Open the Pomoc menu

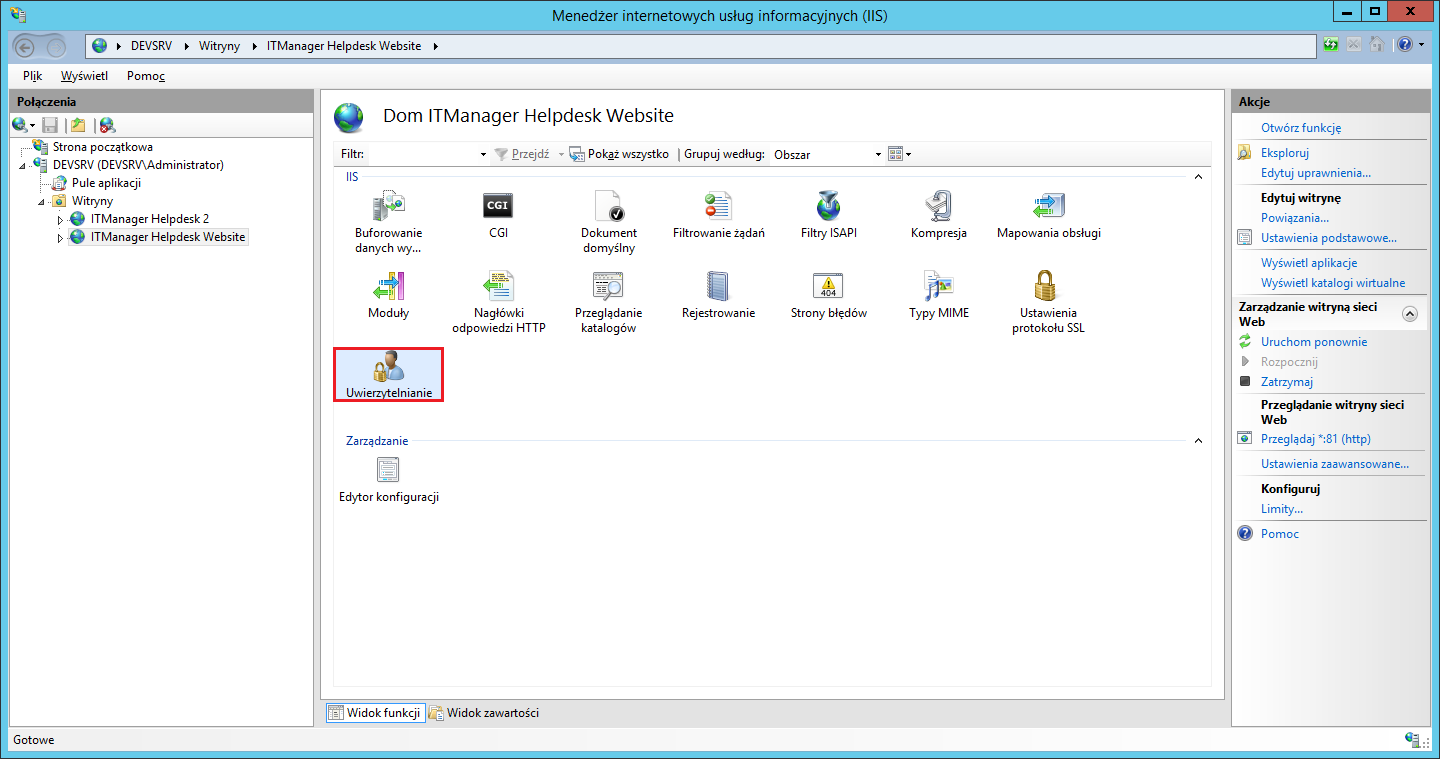point(146,76)
